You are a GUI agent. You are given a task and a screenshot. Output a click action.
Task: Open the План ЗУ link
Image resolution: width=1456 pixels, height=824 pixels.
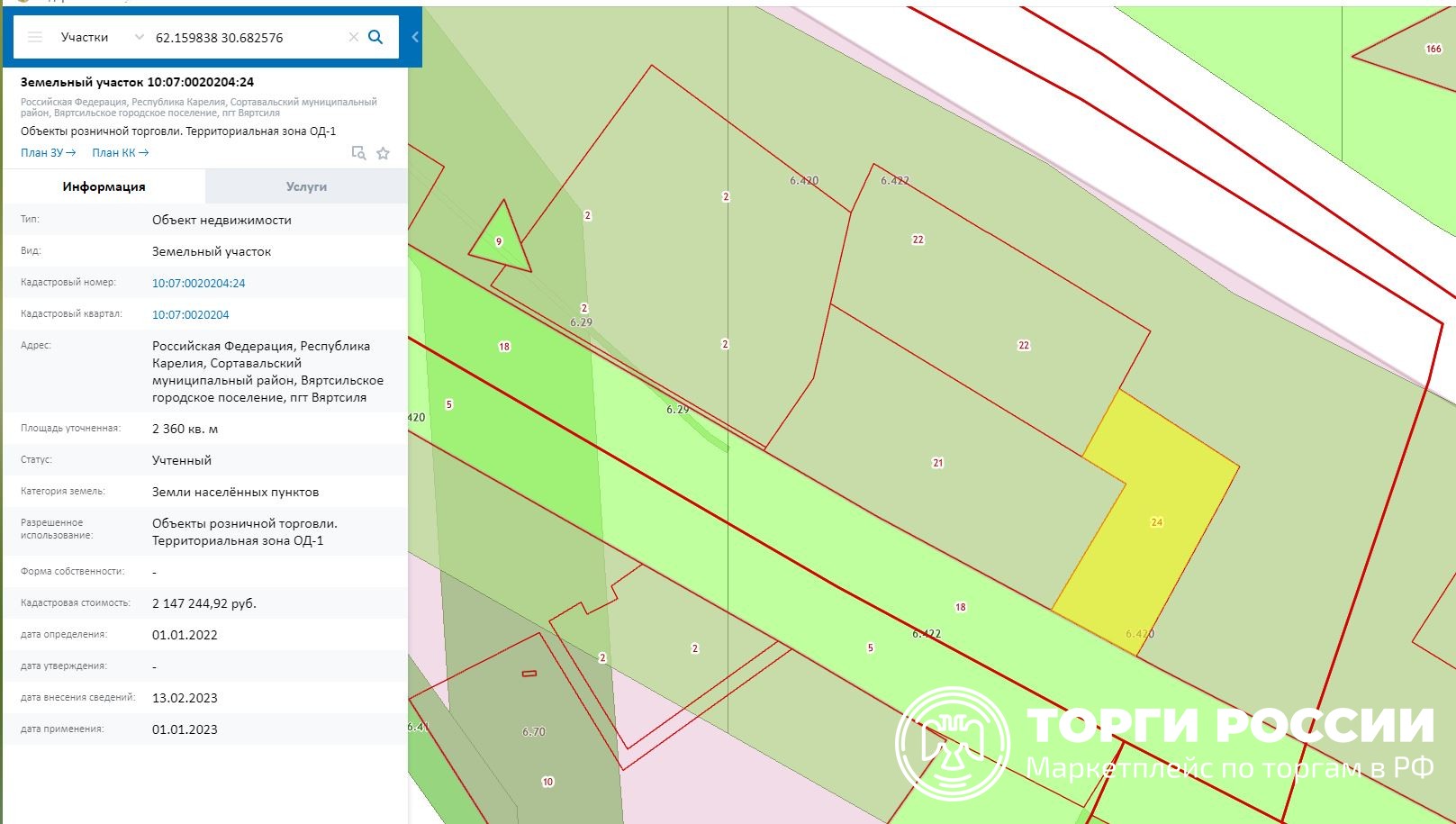coord(48,153)
